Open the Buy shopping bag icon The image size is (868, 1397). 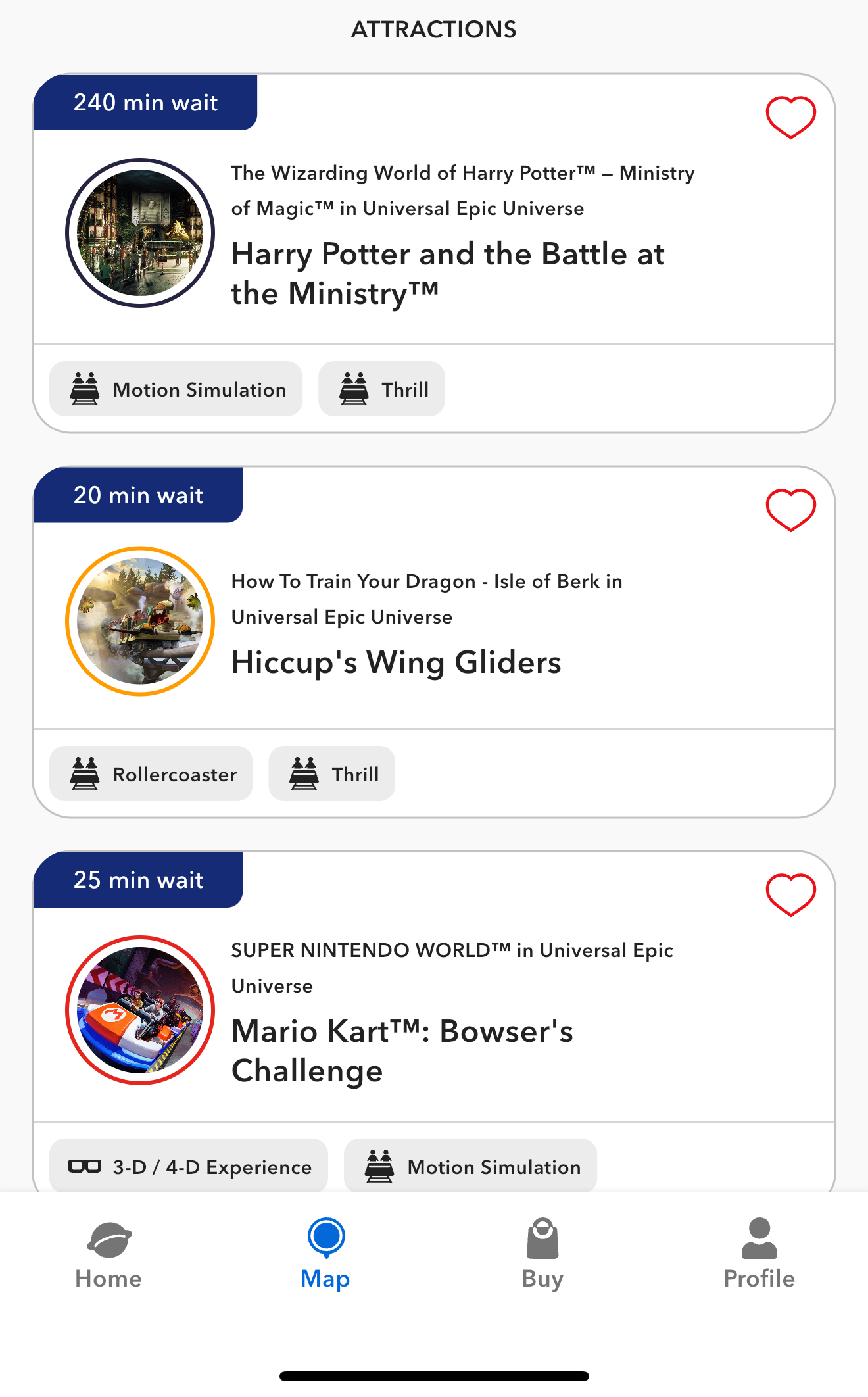(x=542, y=1238)
